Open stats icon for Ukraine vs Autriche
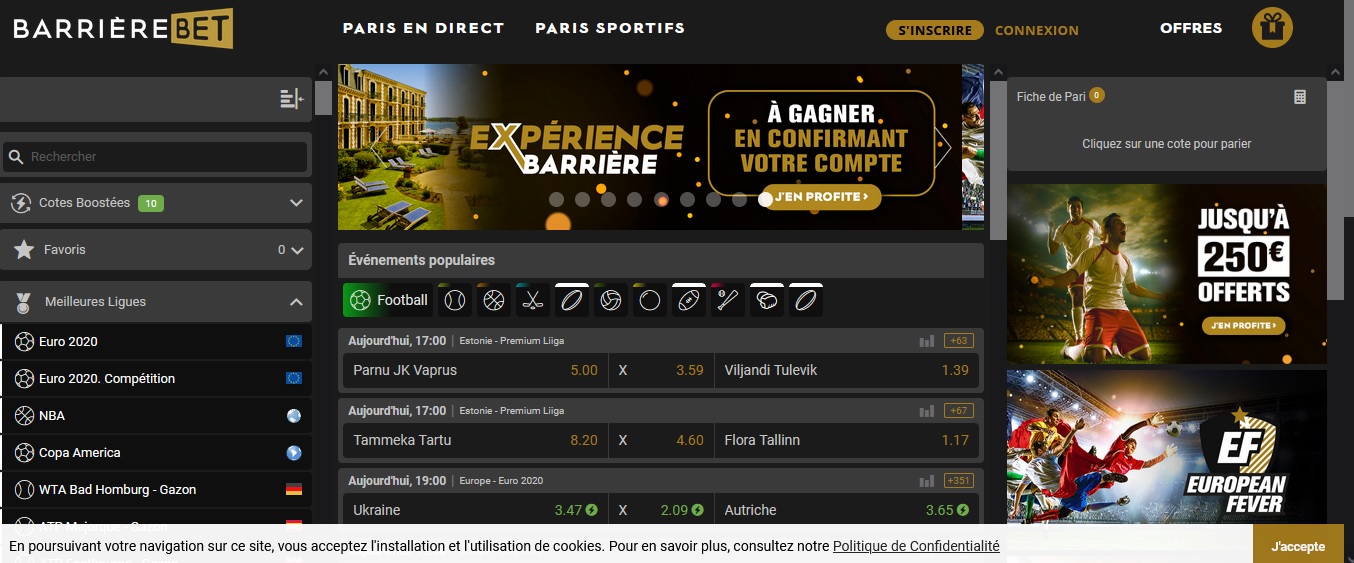This screenshot has width=1354, height=563. tap(927, 481)
